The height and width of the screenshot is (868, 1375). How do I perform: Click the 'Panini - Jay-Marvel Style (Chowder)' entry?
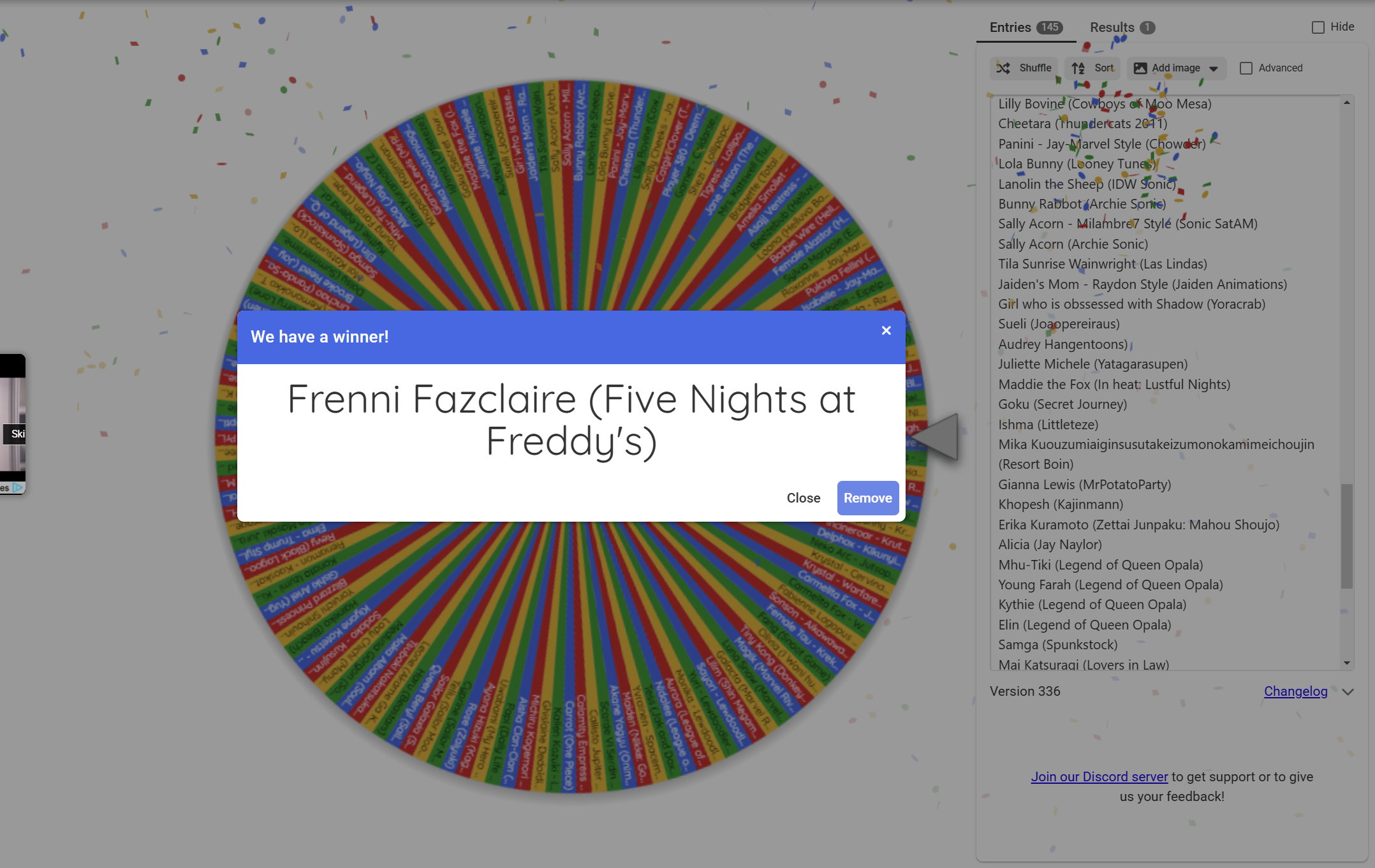click(x=1102, y=144)
